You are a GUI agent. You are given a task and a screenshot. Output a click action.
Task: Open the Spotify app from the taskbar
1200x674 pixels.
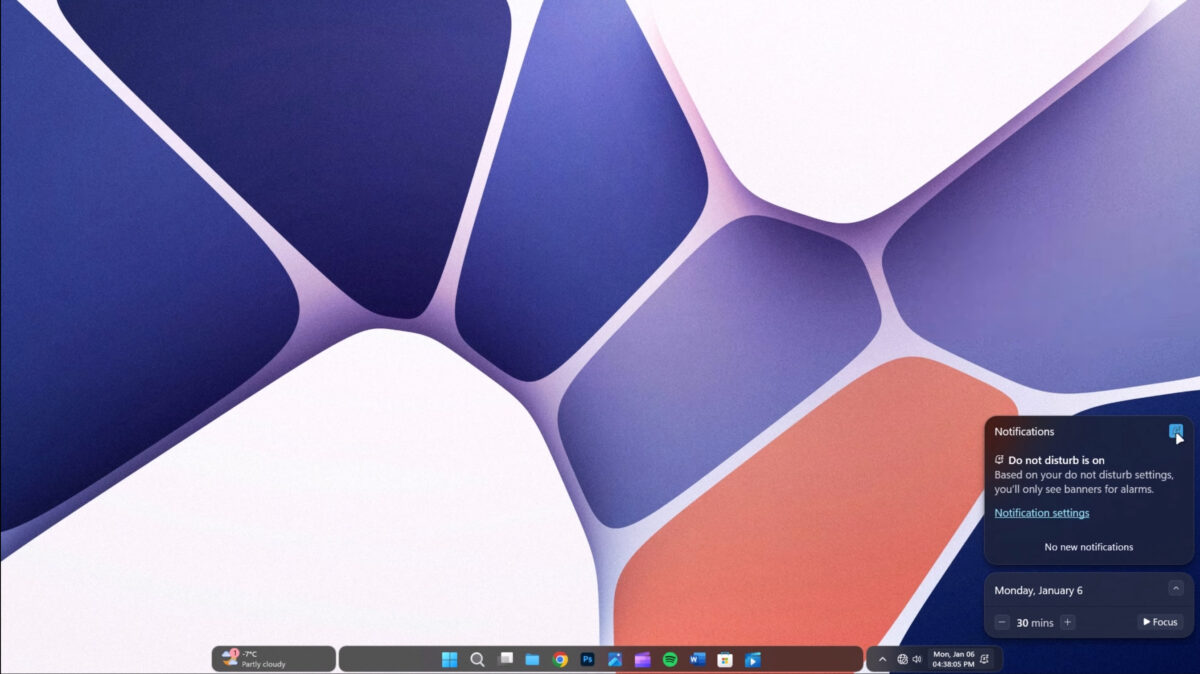click(669, 659)
